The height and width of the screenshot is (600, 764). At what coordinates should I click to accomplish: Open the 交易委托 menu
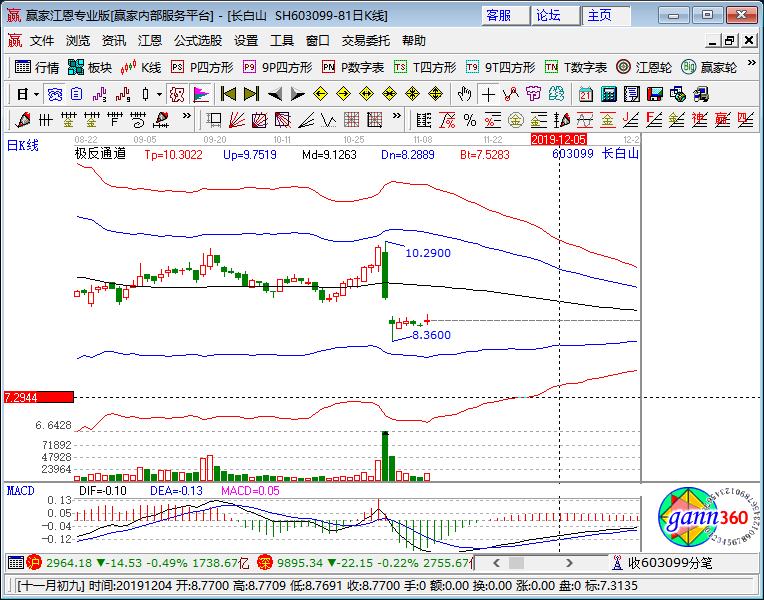pyautogui.click(x=365, y=41)
